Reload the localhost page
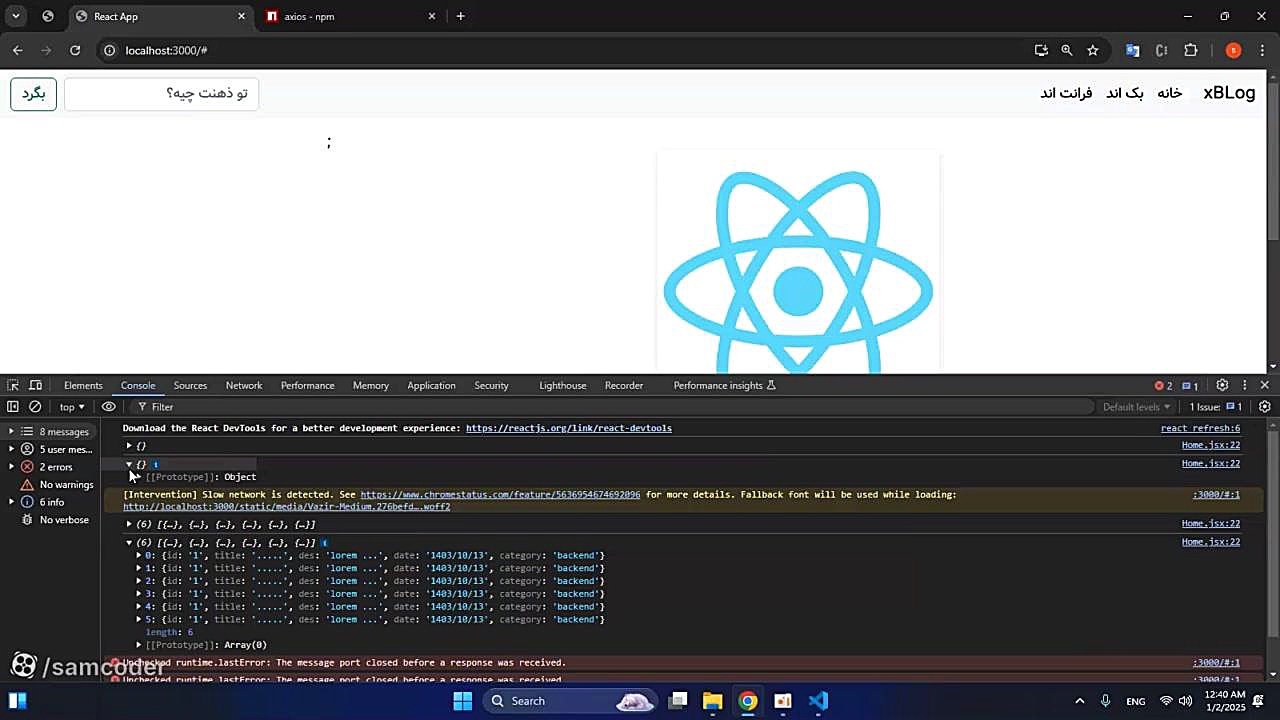1280x720 pixels. point(75,50)
